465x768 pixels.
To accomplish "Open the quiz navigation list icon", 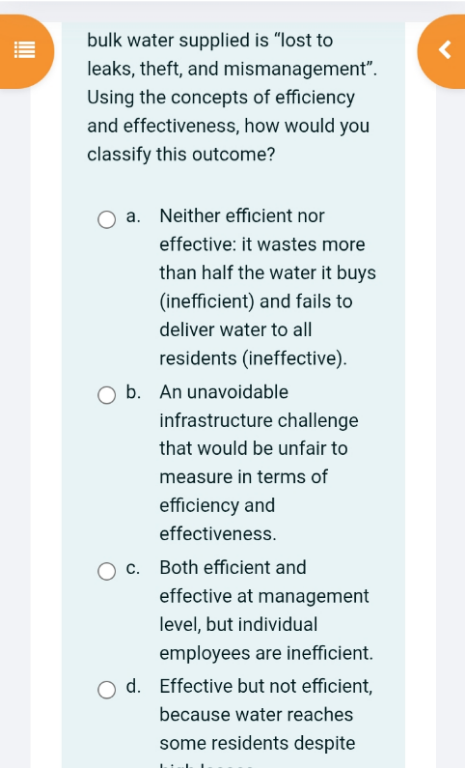I will point(24,50).
